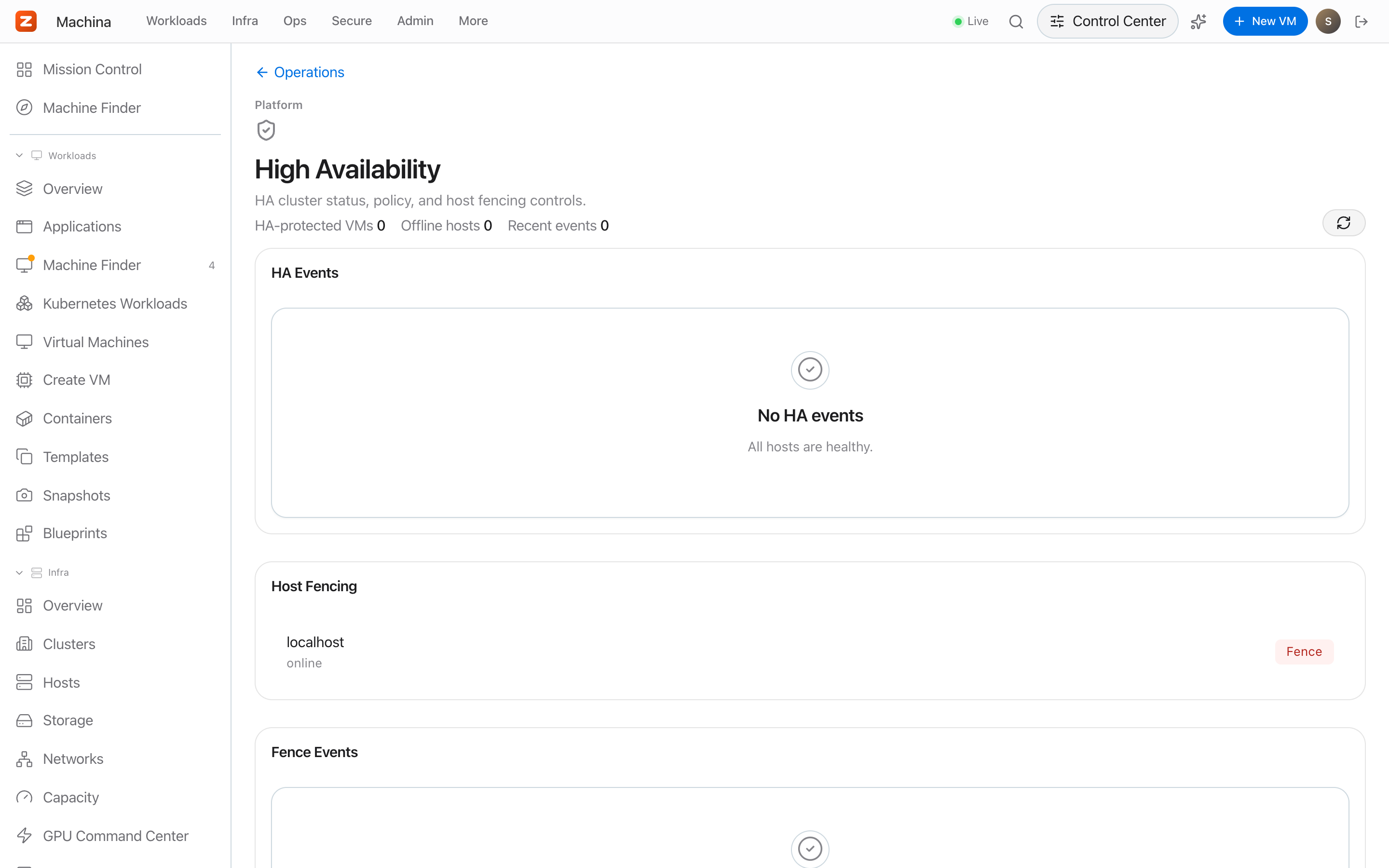Viewport: 1389px width, 868px height.
Task: Click the Machina logo icon
Action: tap(26, 21)
